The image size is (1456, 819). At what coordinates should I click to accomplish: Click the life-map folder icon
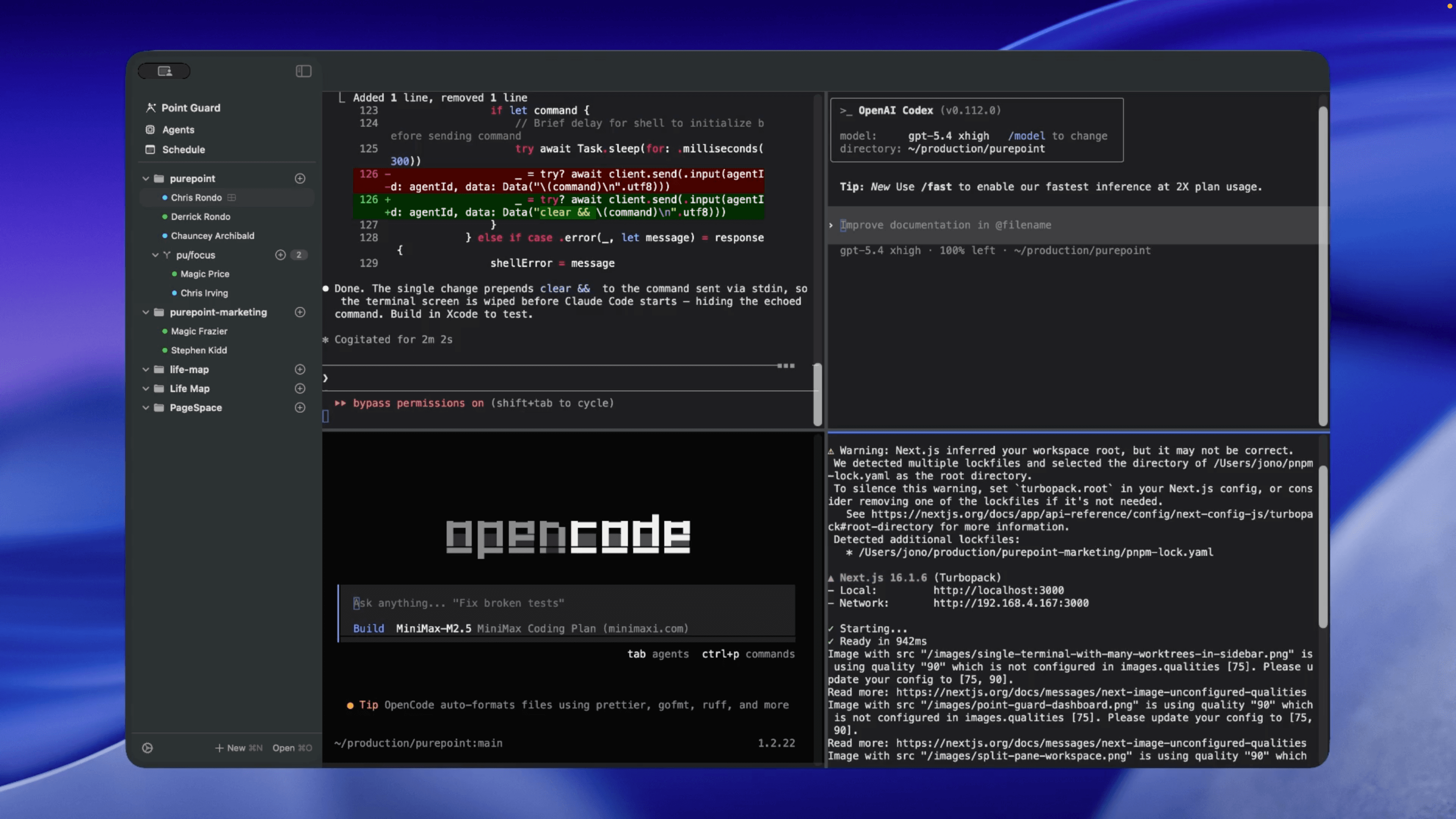(159, 369)
